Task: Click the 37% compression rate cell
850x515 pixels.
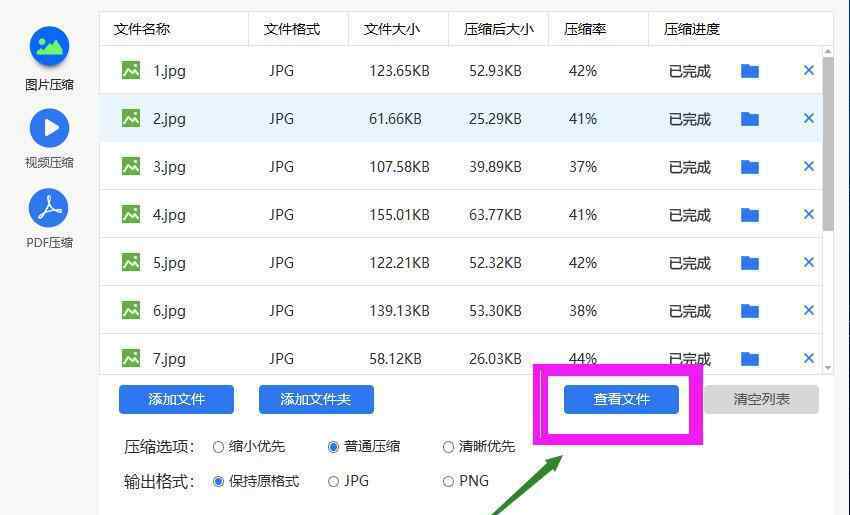Action: pyautogui.click(x=583, y=167)
